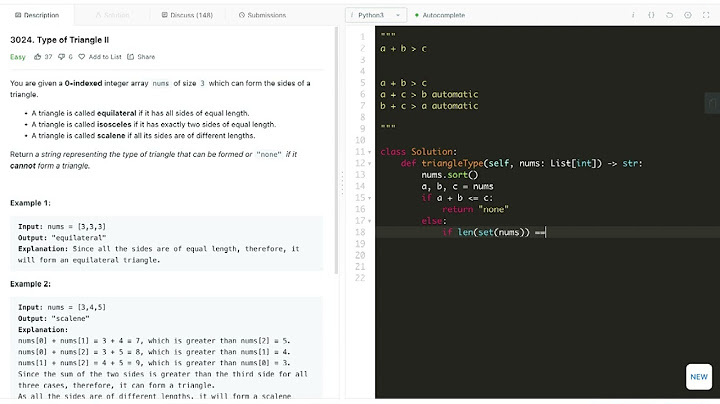Reset code with the undo arrow icon

pos(669,15)
